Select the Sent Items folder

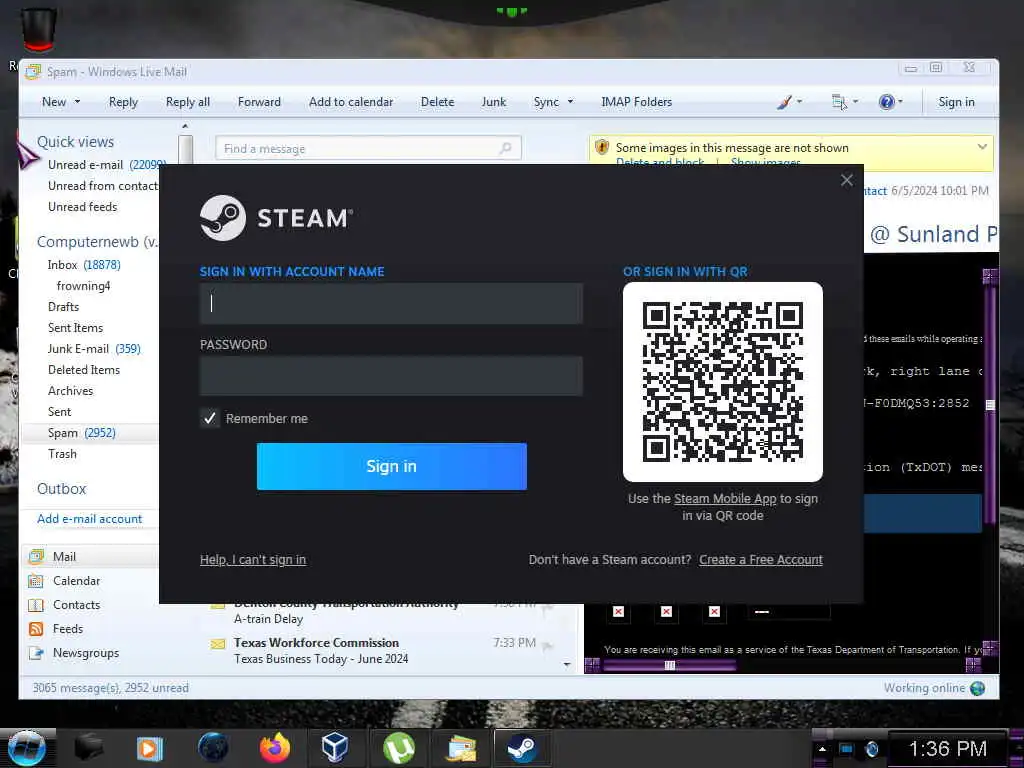tap(75, 328)
